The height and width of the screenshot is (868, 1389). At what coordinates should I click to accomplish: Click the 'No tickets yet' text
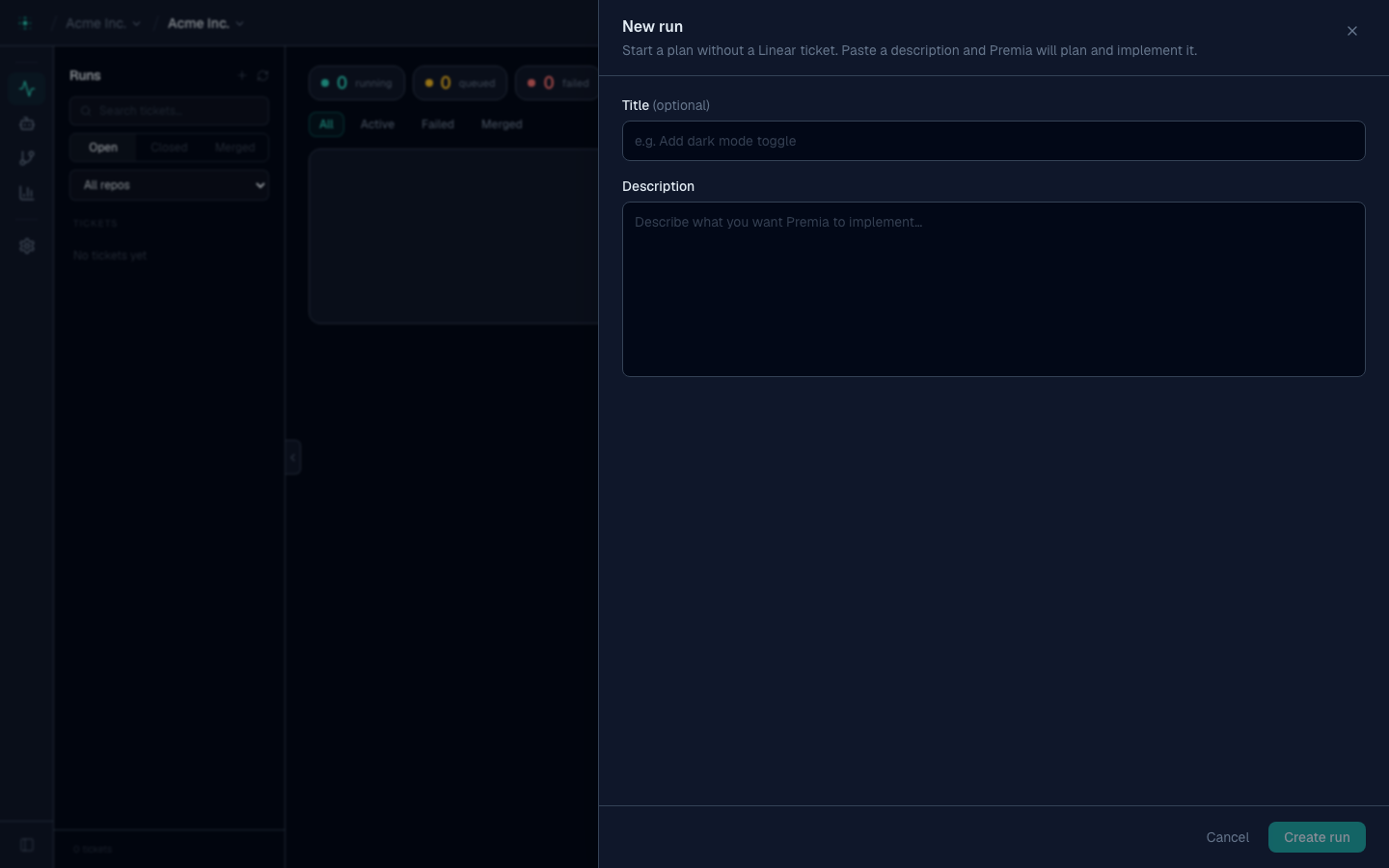(110, 256)
